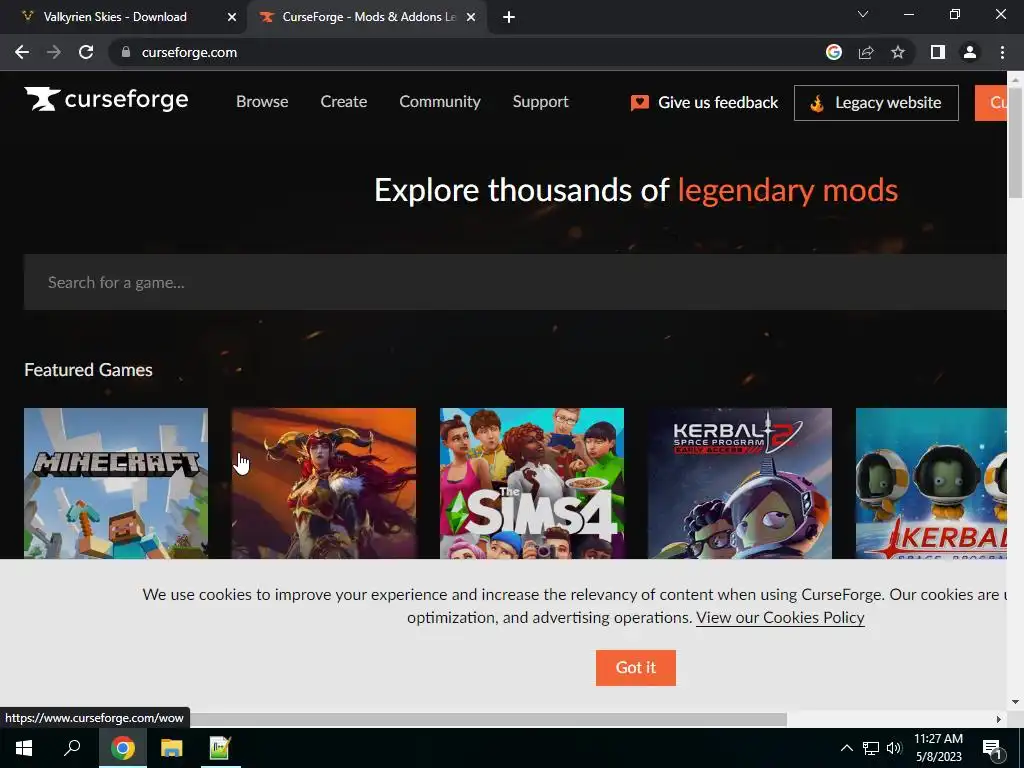Click Give us feedback link
1024x768 pixels.
click(704, 103)
